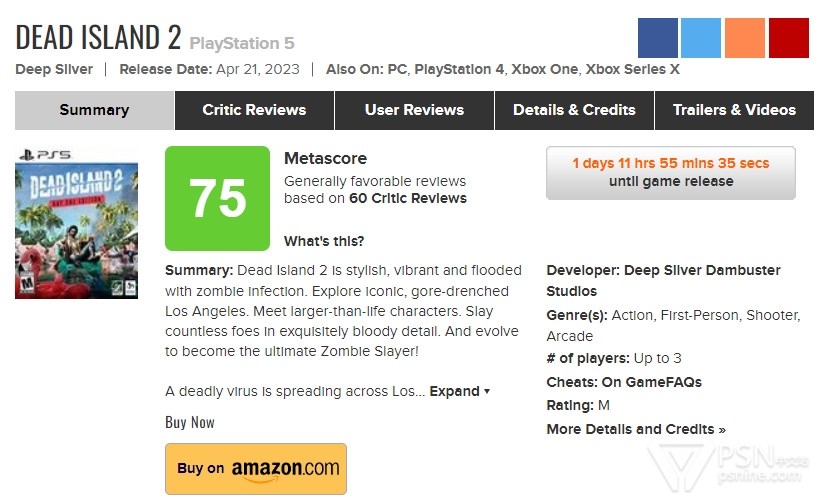This screenshot has height=504, width=821.
Task: Open the Critic Reviews tab
Action: pos(254,110)
